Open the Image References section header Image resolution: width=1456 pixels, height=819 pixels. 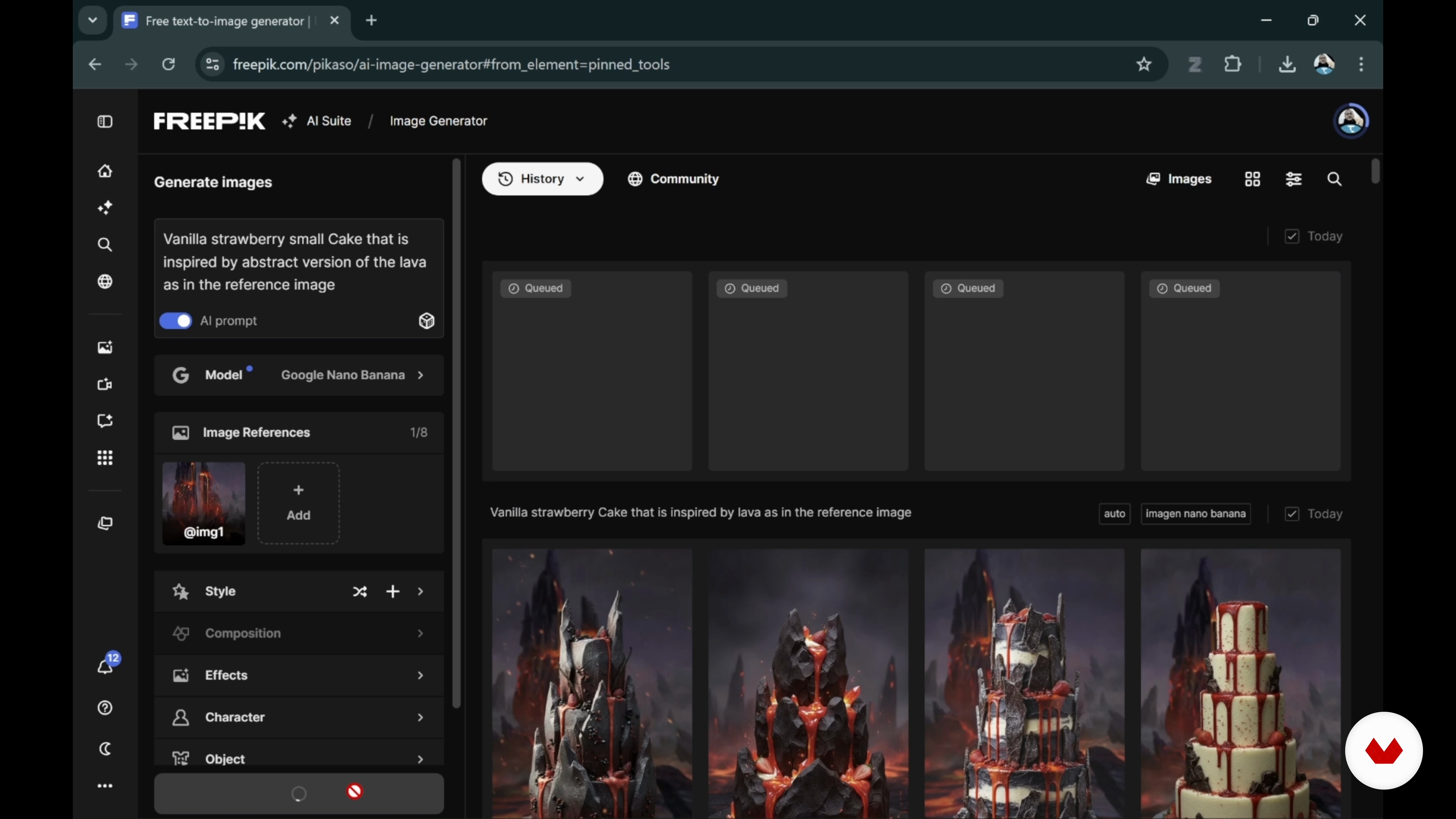(x=299, y=432)
